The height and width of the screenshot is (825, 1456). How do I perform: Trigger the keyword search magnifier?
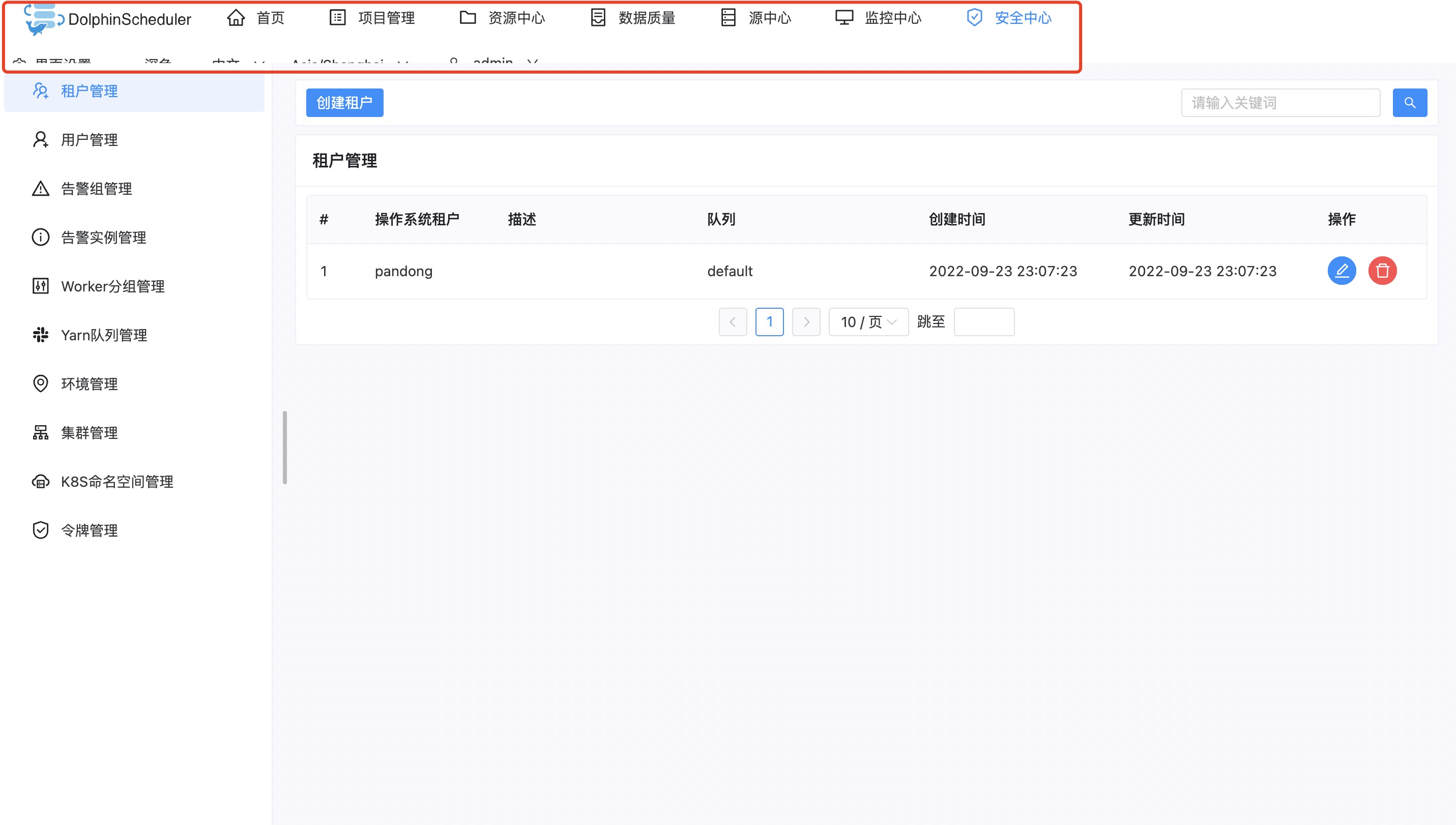[1410, 103]
